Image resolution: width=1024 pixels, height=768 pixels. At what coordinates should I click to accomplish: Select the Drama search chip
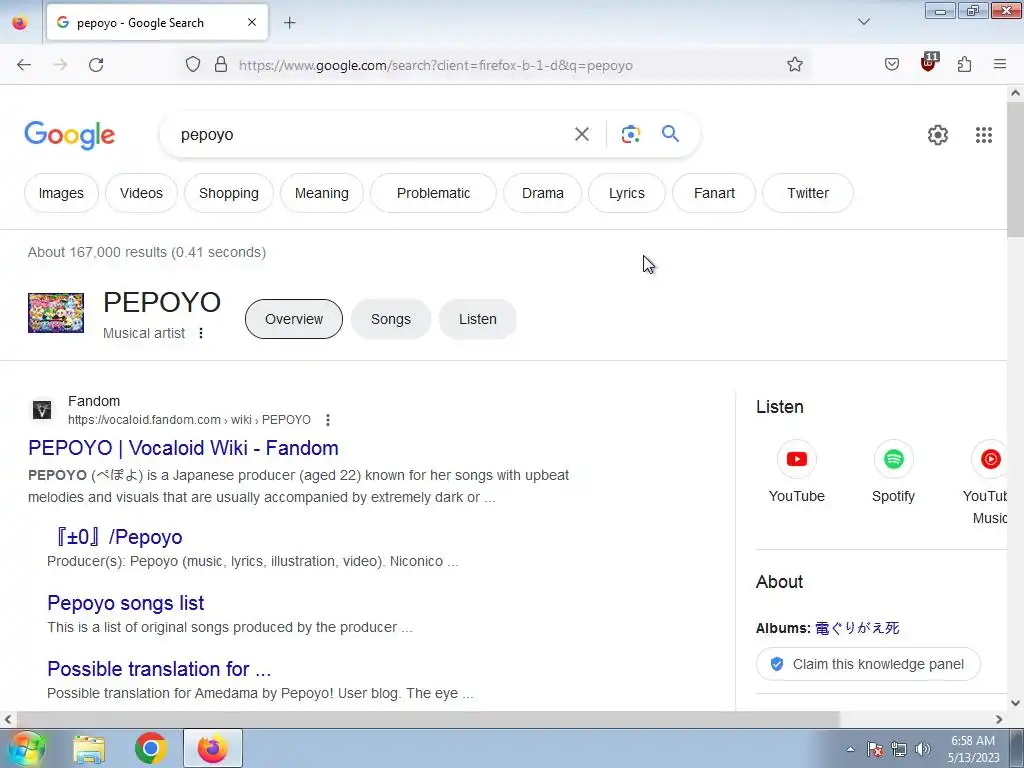pyautogui.click(x=543, y=193)
